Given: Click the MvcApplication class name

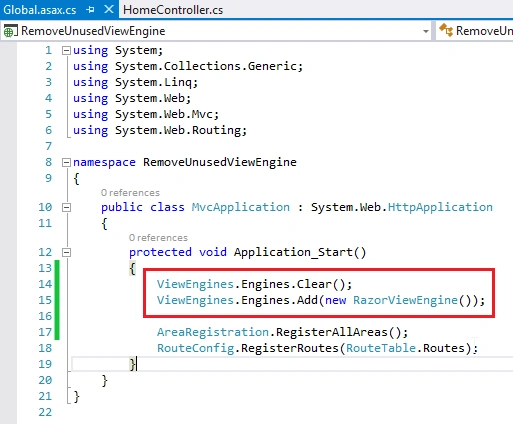Looking at the screenshot, I should tap(241, 207).
